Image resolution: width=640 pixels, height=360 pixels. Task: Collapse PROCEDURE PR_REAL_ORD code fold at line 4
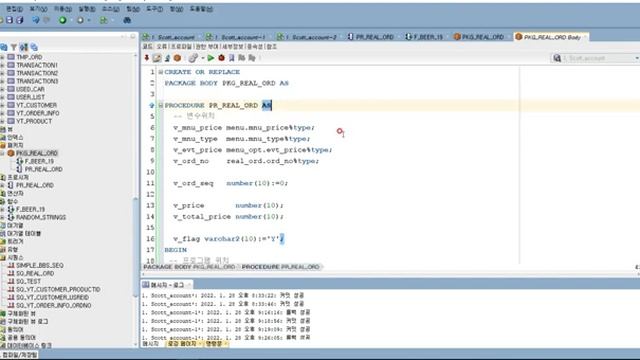(160, 105)
